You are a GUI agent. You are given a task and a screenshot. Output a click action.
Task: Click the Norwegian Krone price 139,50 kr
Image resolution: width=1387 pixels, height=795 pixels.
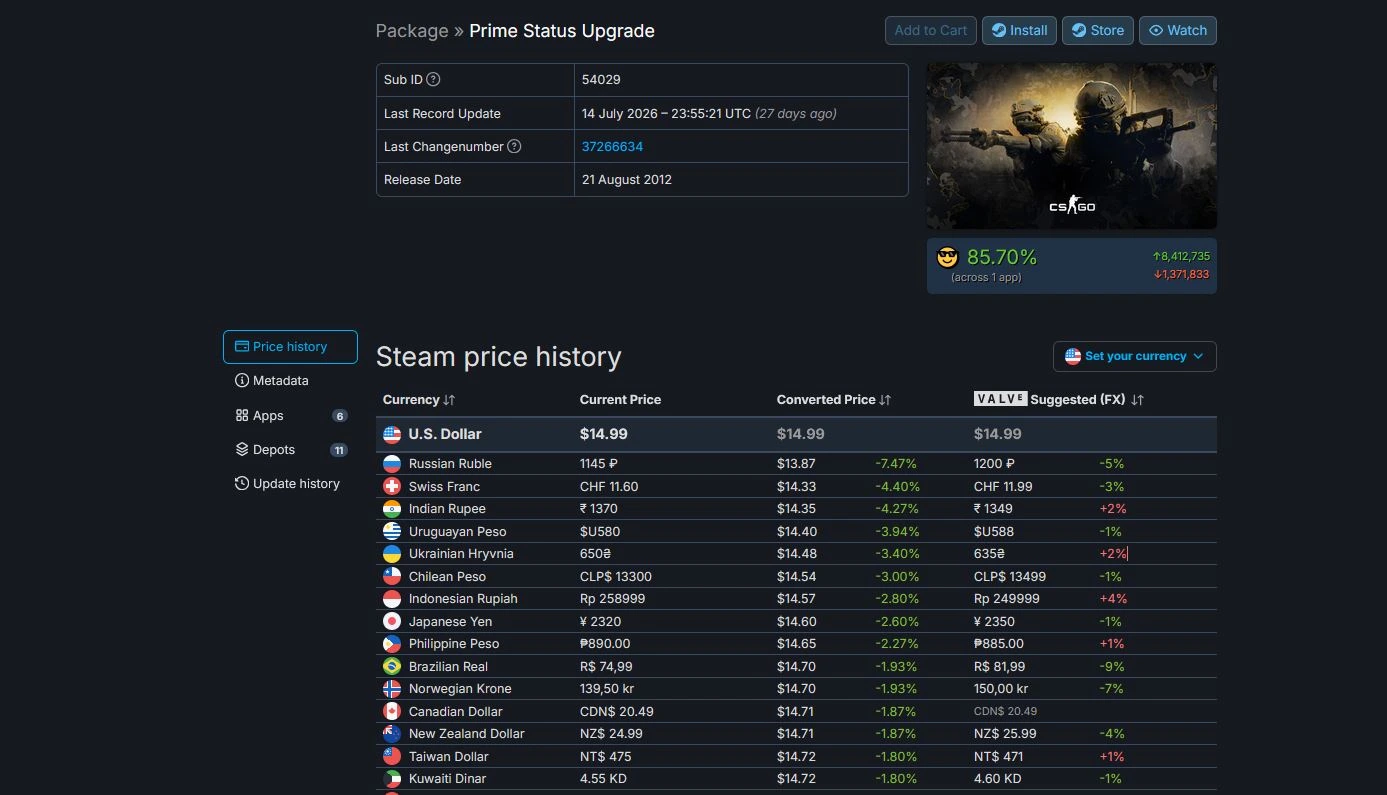(x=607, y=689)
